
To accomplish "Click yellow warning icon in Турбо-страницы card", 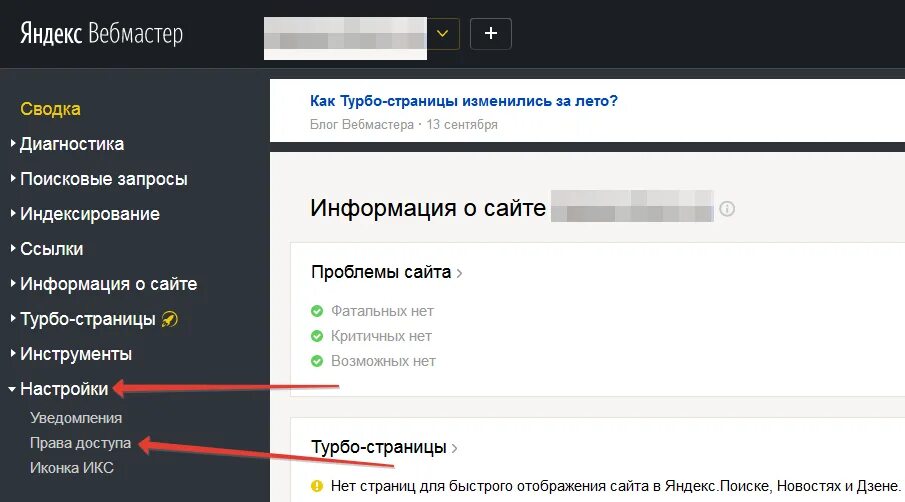I will 317,486.
